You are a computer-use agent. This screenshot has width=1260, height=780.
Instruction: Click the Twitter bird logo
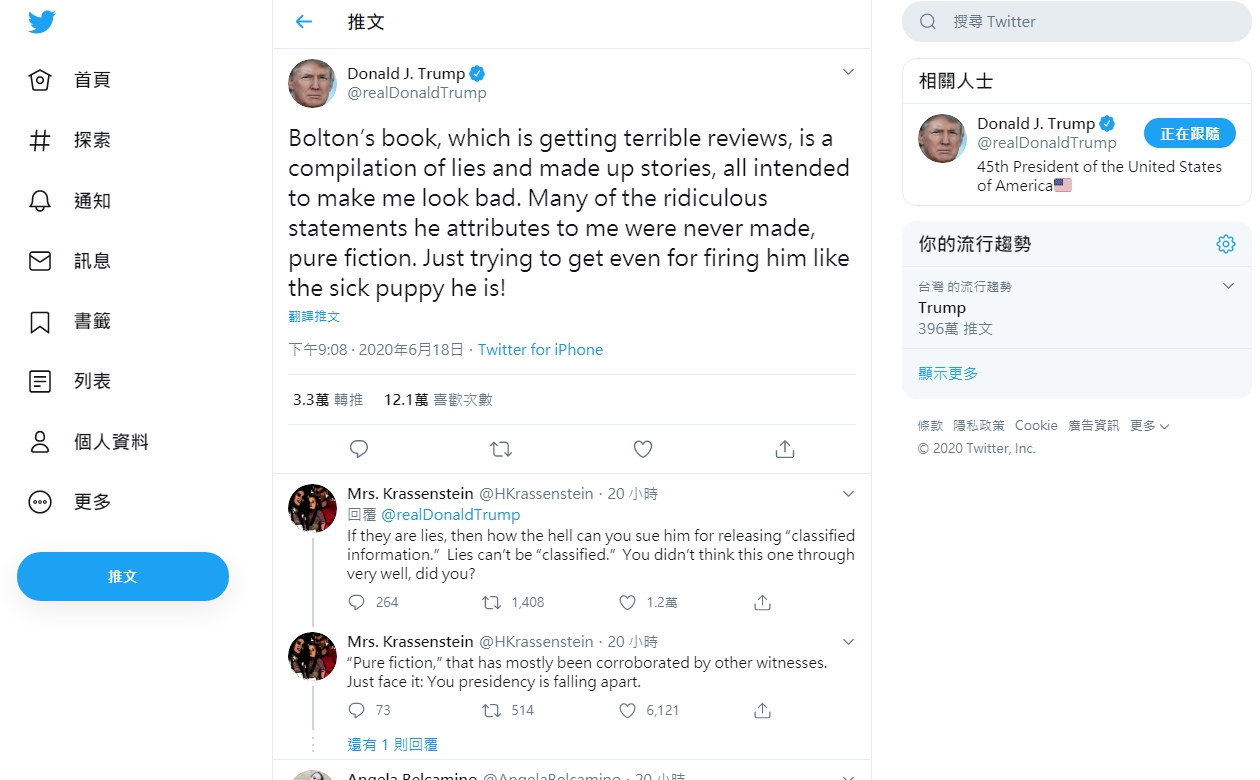click(x=41, y=22)
